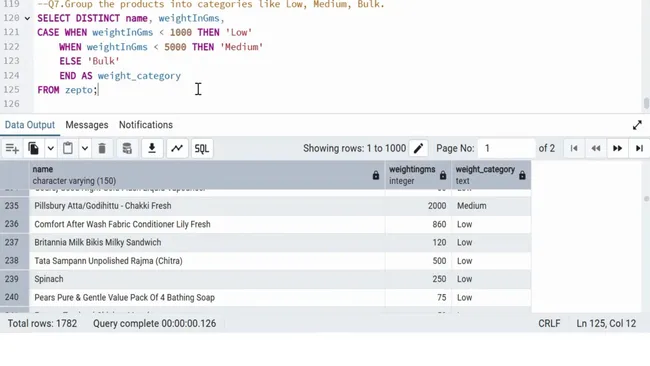Viewport: 650px width, 366px height.
Task: Go to first page of results
Action: point(574,148)
